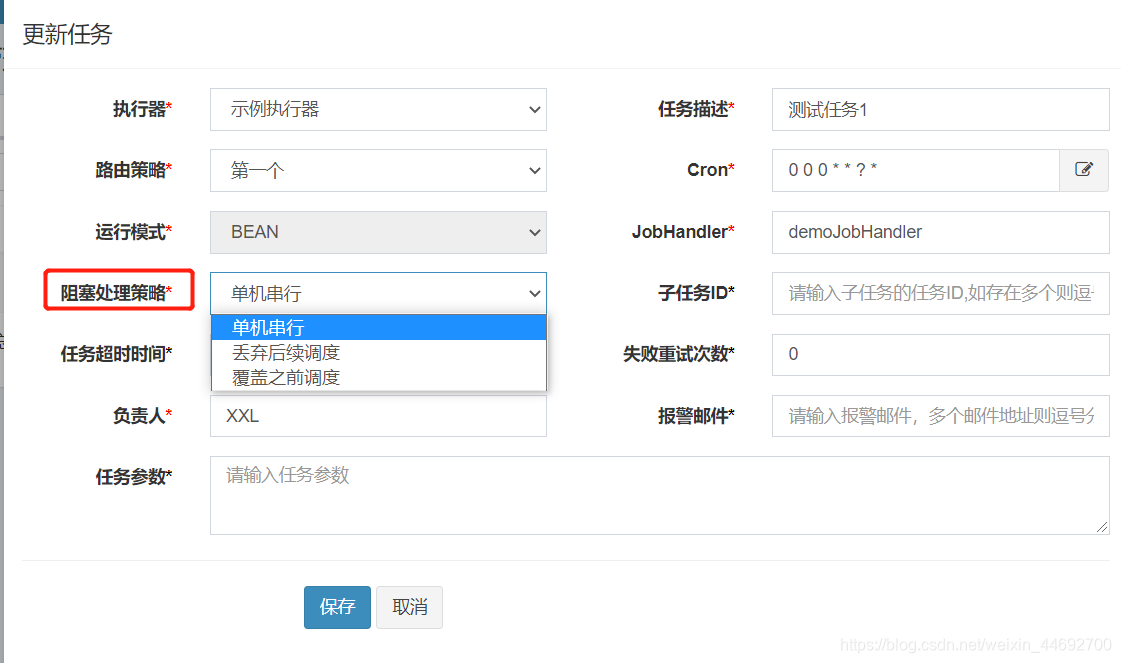Open the Cron expression editor icon
Viewport: 1121px width, 663px height.
tap(1084, 170)
